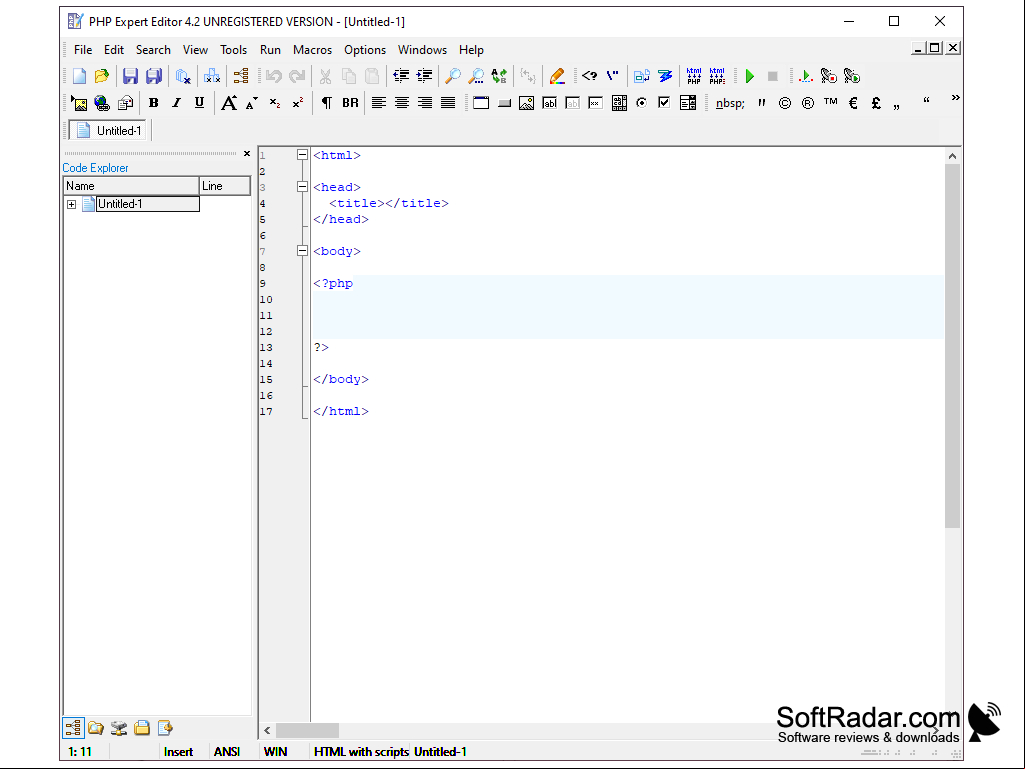The height and width of the screenshot is (769, 1025).
Task: Close the Code Explorer panel
Action: point(247,154)
